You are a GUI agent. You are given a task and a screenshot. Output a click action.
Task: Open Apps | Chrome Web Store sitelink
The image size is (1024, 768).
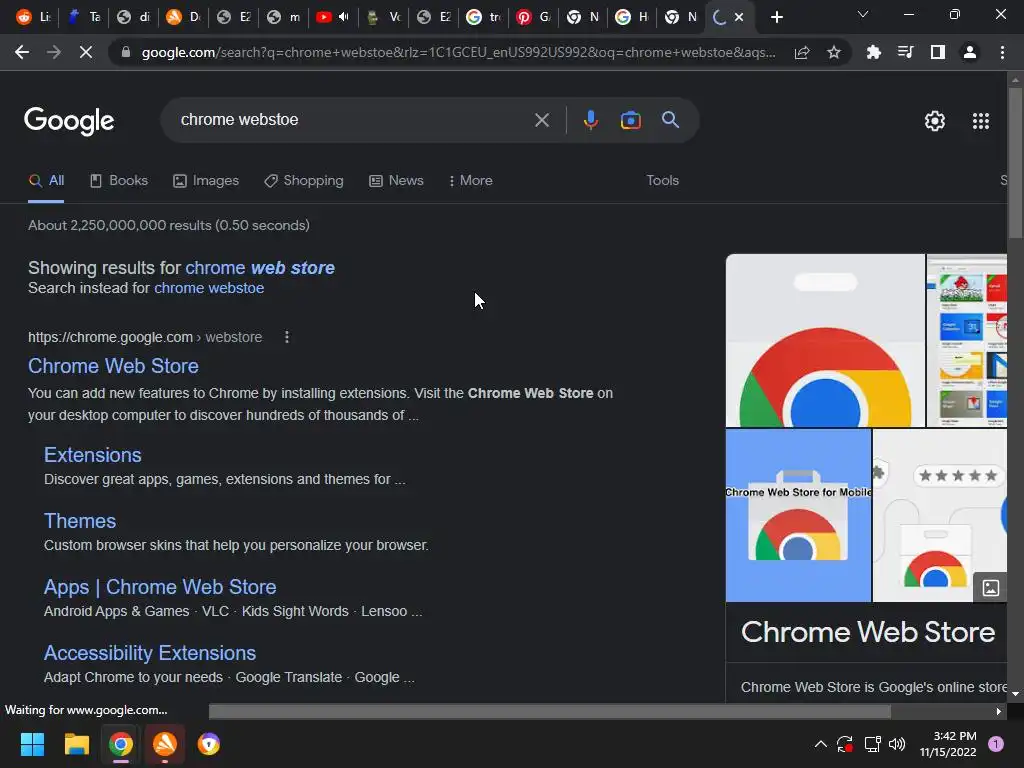click(160, 587)
